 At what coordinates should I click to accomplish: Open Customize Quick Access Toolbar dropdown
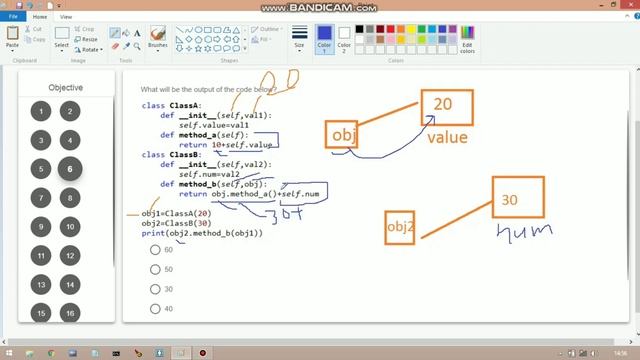59,6
